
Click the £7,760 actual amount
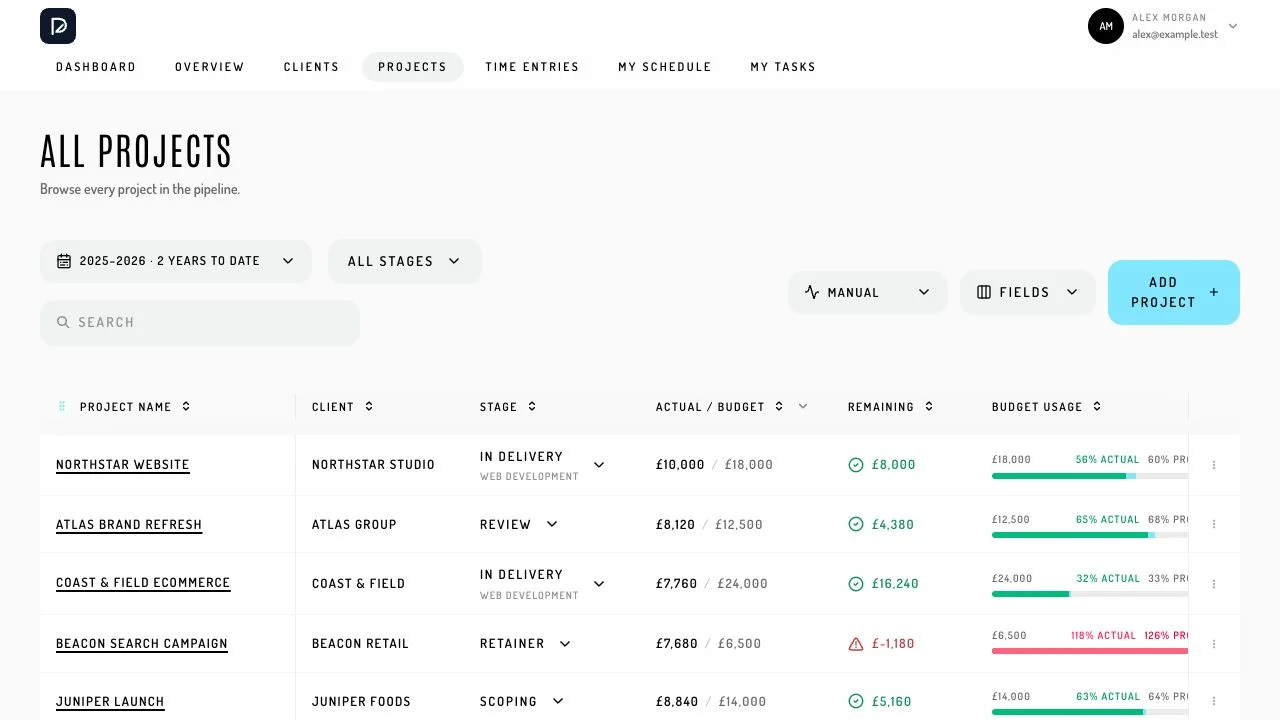pos(676,584)
